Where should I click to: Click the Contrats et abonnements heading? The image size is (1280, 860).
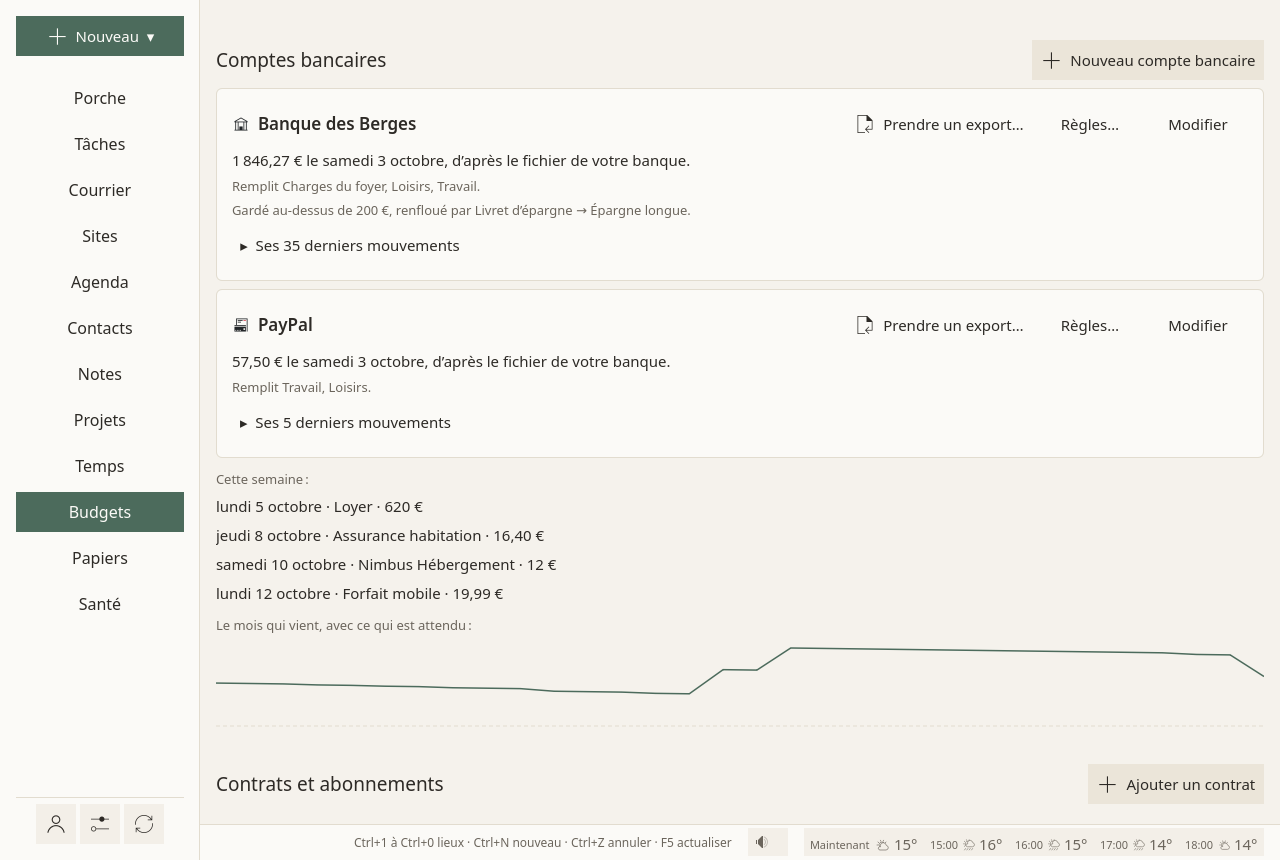[x=330, y=784]
